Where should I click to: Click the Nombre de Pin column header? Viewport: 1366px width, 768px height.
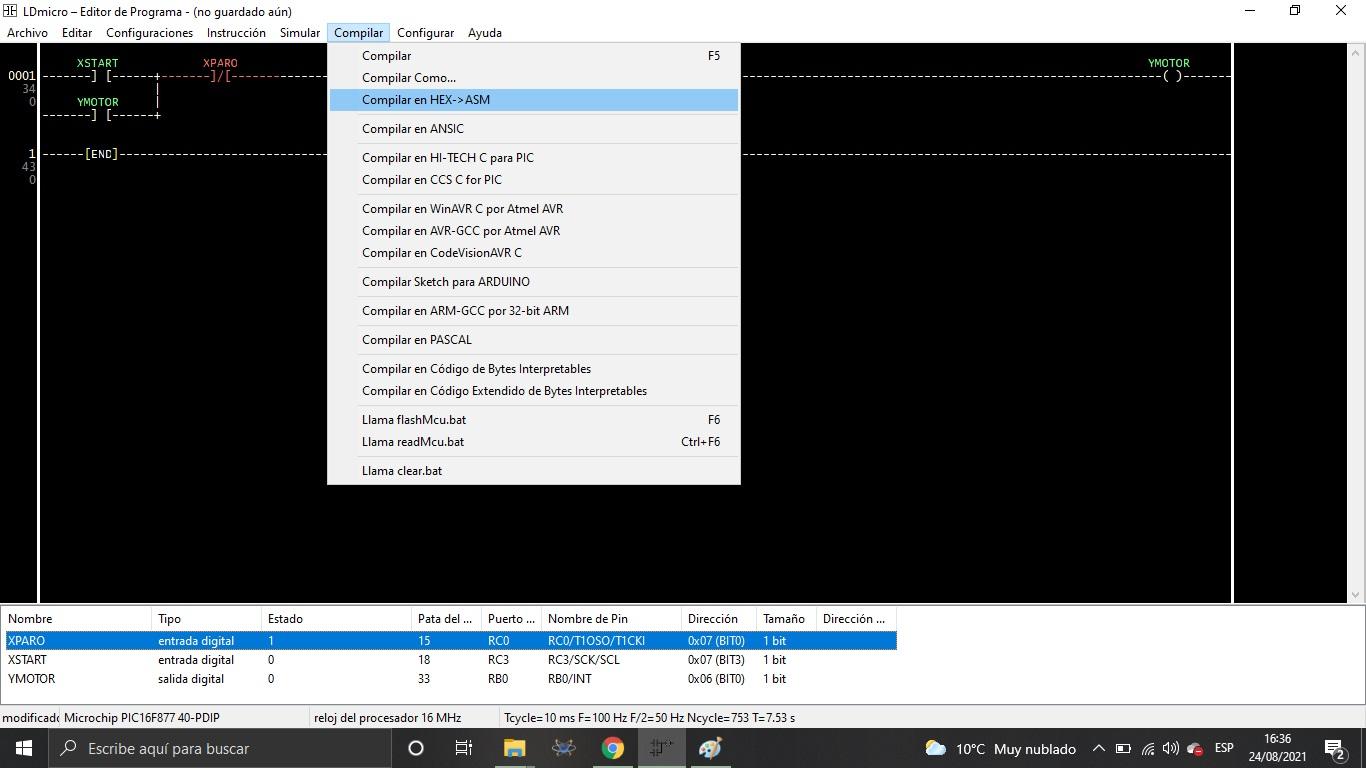(613, 619)
